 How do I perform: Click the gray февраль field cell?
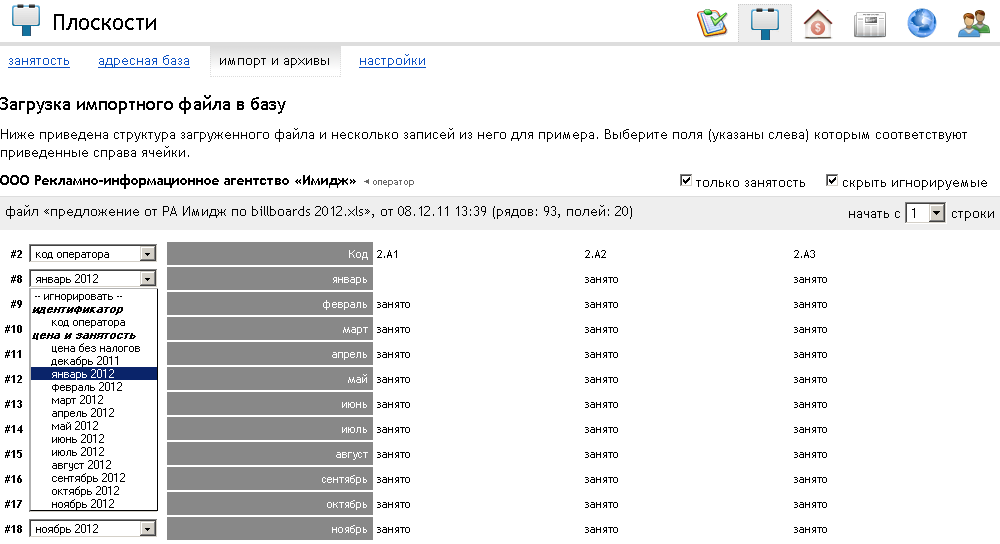270,304
